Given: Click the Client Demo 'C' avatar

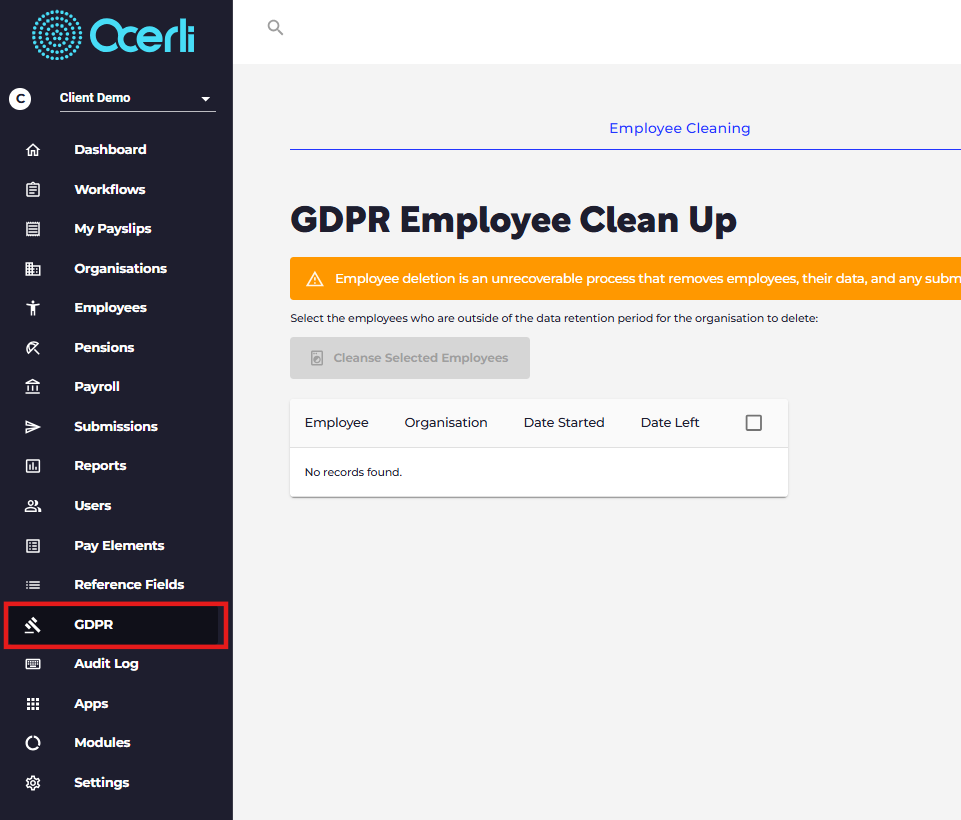Looking at the screenshot, I should tap(20, 99).
